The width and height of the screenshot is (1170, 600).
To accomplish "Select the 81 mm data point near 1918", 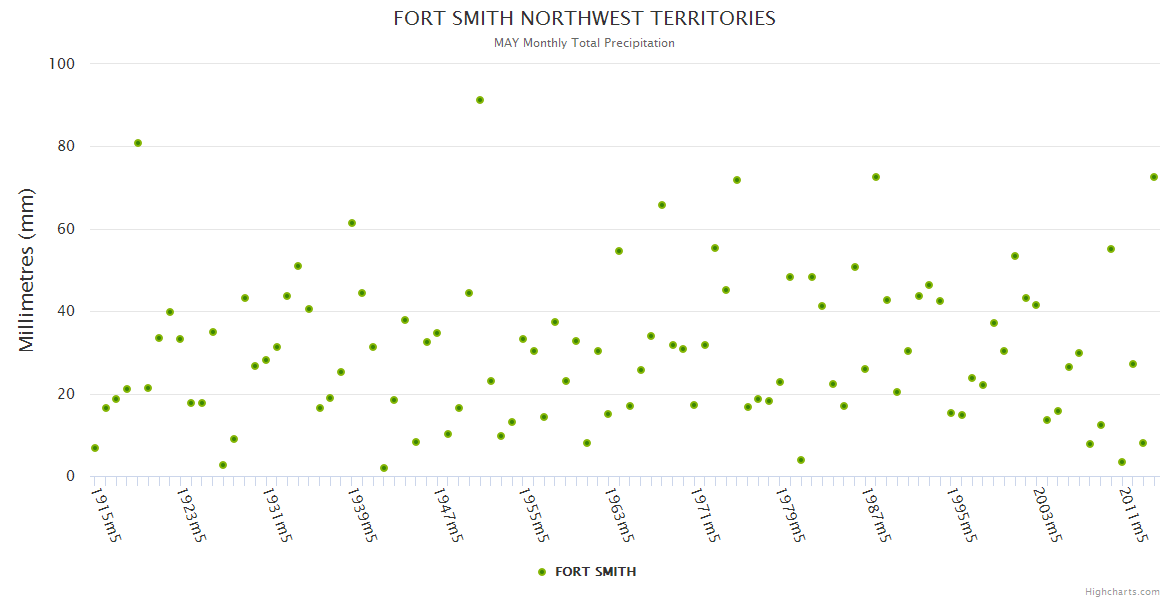I will point(138,143).
